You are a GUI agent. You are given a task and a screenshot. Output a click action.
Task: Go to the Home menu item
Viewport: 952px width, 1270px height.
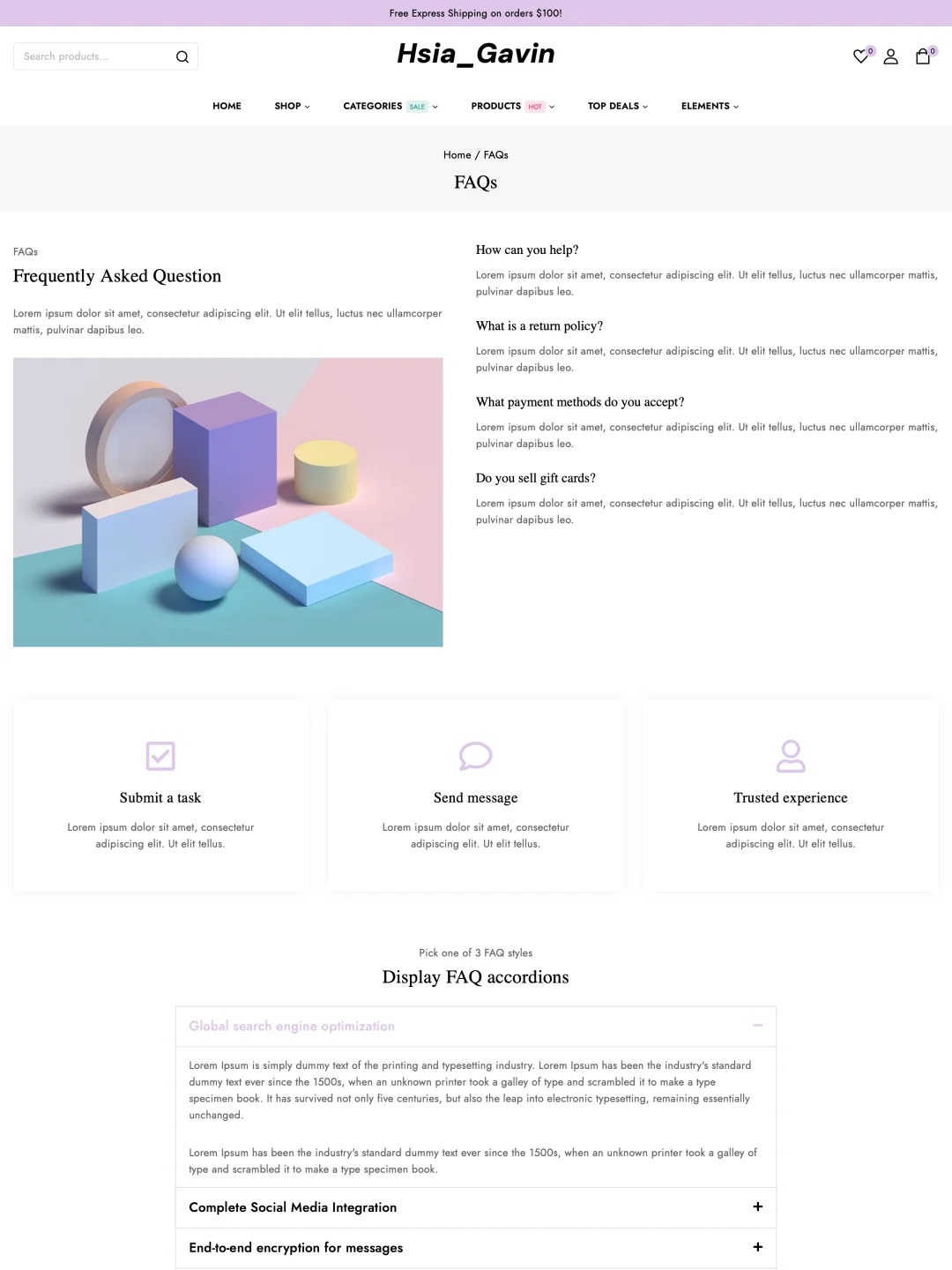click(227, 106)
